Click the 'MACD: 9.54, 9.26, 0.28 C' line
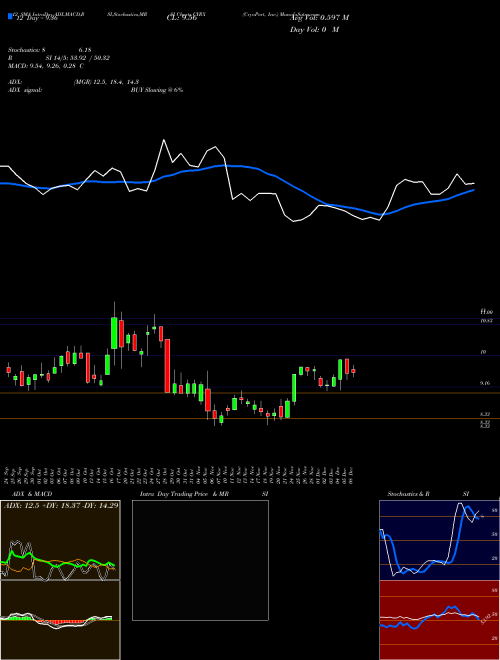This screenshot has width=500, height=660. (x=46, y=66)
